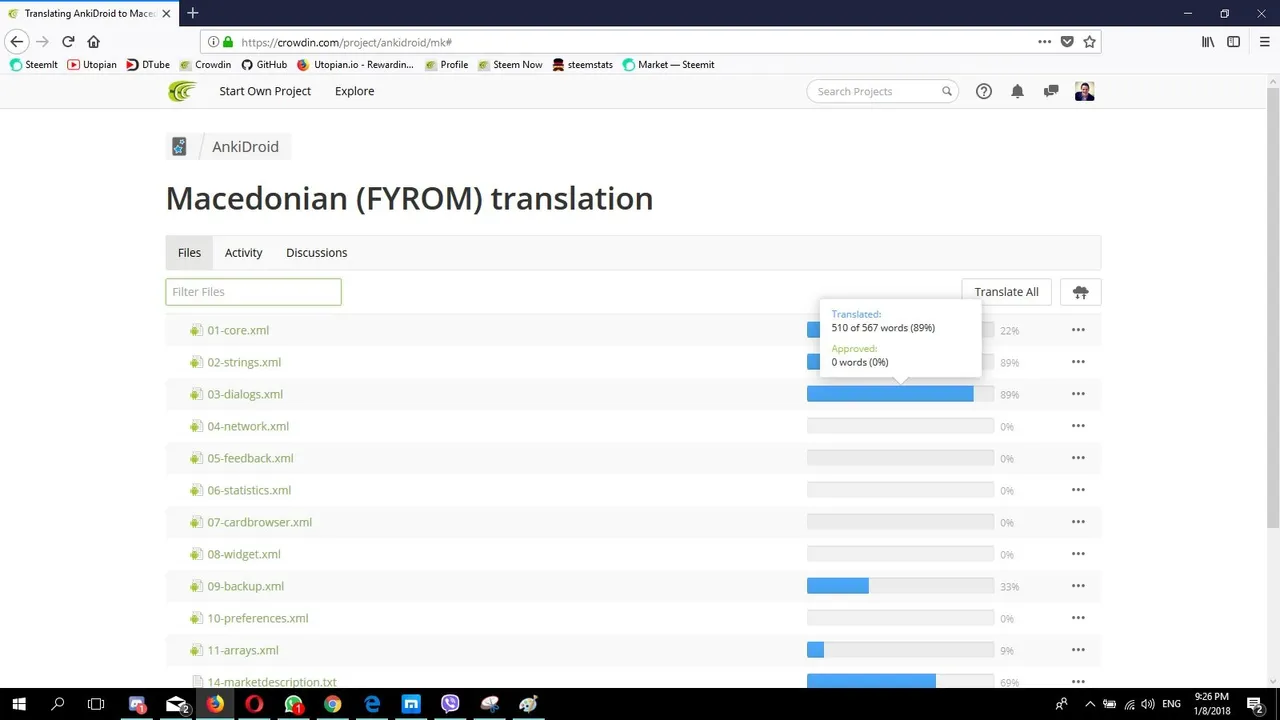Open the Utopian bookmark
1280x720 pixels.
pos(91,65)
